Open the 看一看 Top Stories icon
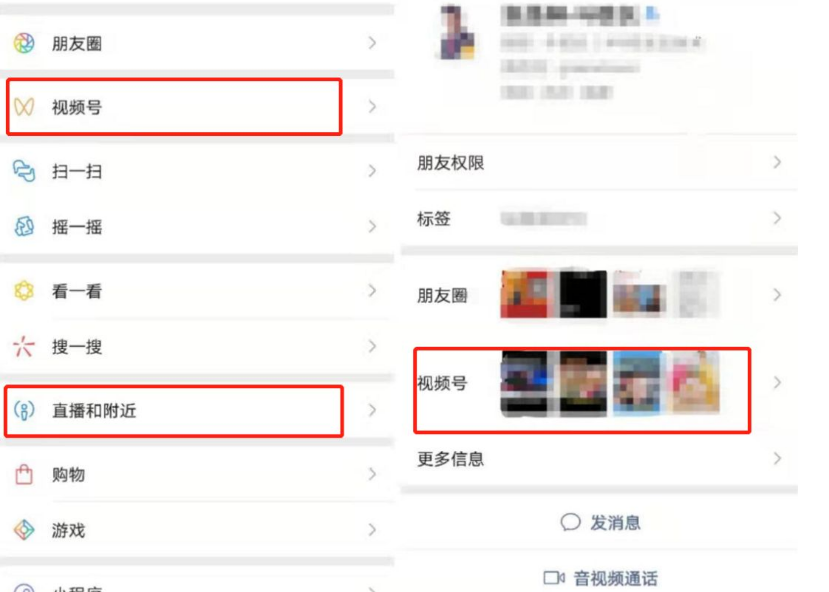829x592 pixels. pyautogui.click(x=24, y=291)
